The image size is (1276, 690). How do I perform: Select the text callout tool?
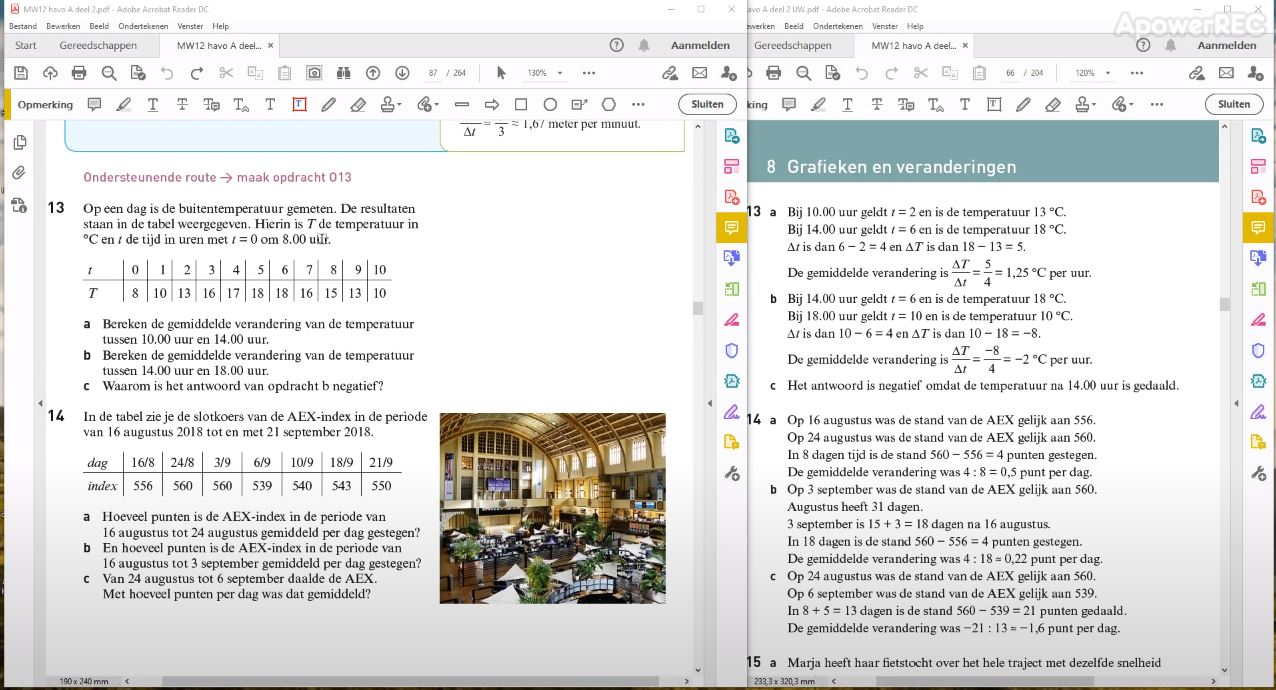pyautogui.click(x=578, y=104)
